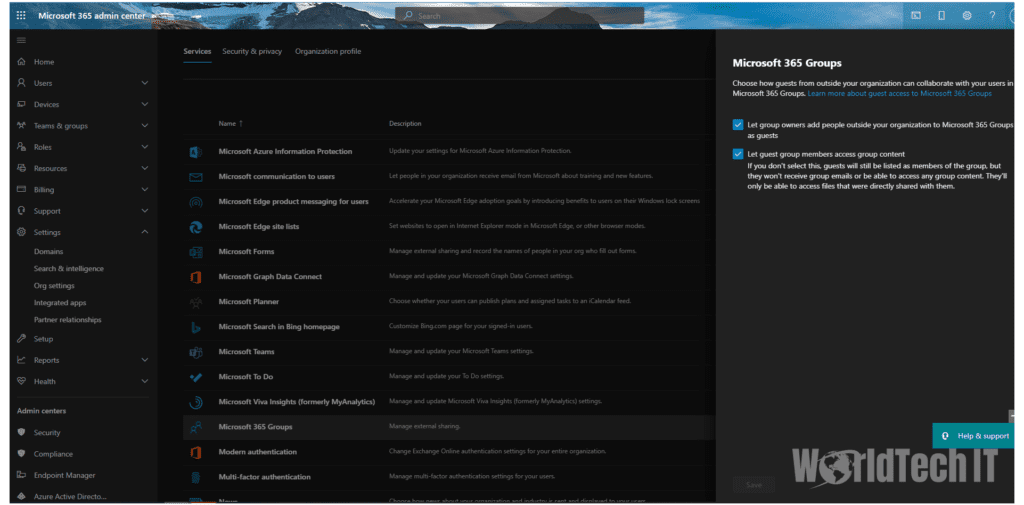Open Microsoft Viva Insights row
1024x505 pixels.
(296, 402)
